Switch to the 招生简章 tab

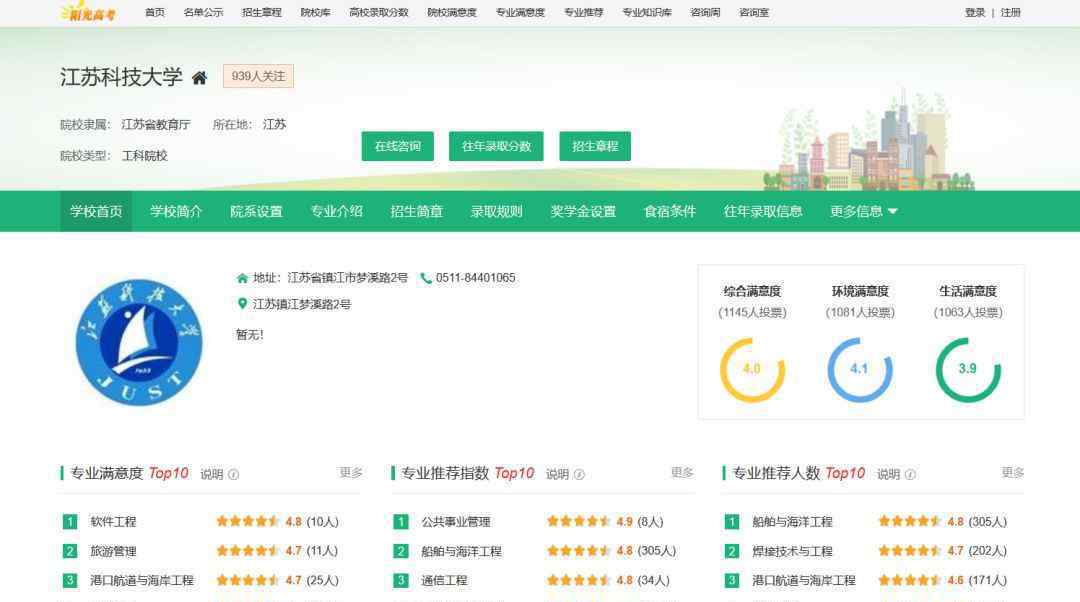[x=417, y=211]
